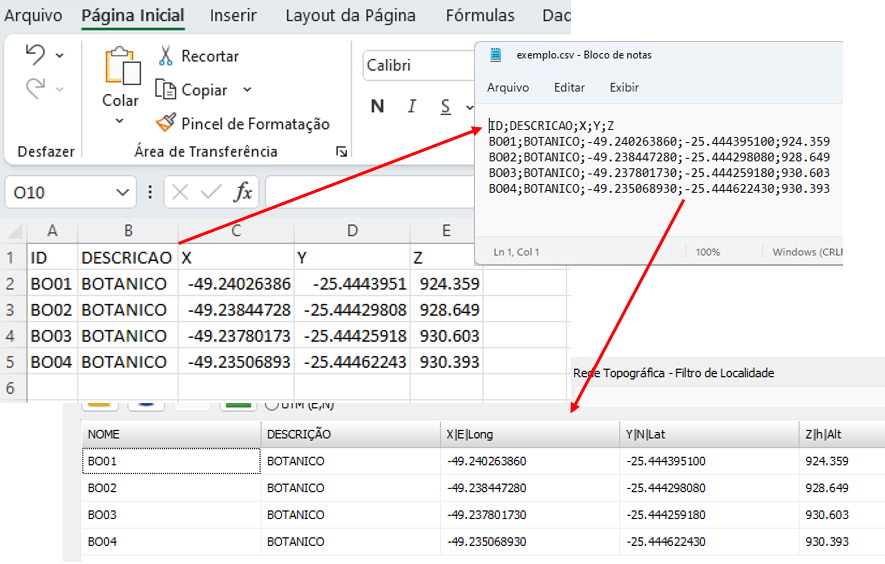The height and width of the screenshot is (564, 885).
Task: Click the formula bar cancel X icon
Action: point(180,193)
